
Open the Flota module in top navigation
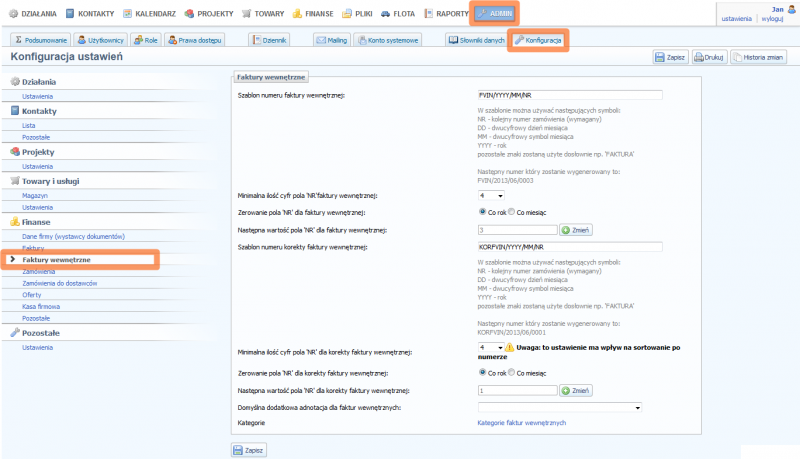point(399,14)
